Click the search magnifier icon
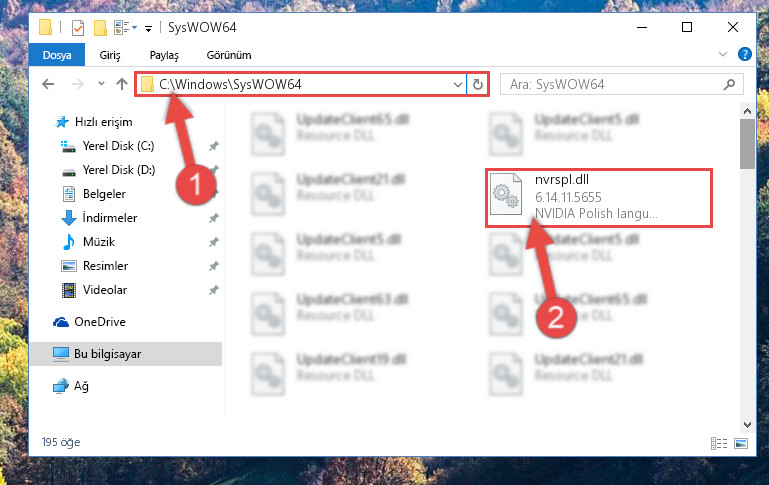769x485 pixels. point(729,84)
